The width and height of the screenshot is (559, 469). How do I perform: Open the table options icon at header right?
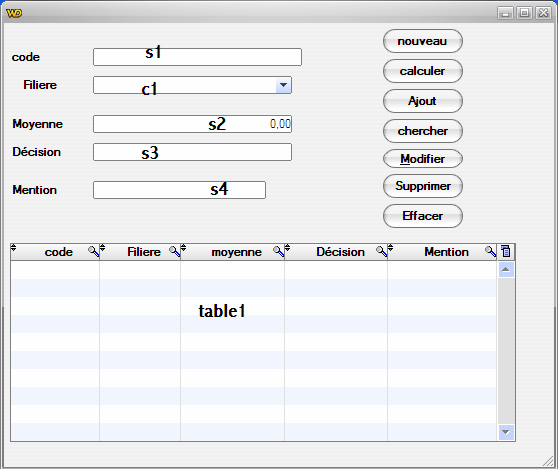[506, 251]
